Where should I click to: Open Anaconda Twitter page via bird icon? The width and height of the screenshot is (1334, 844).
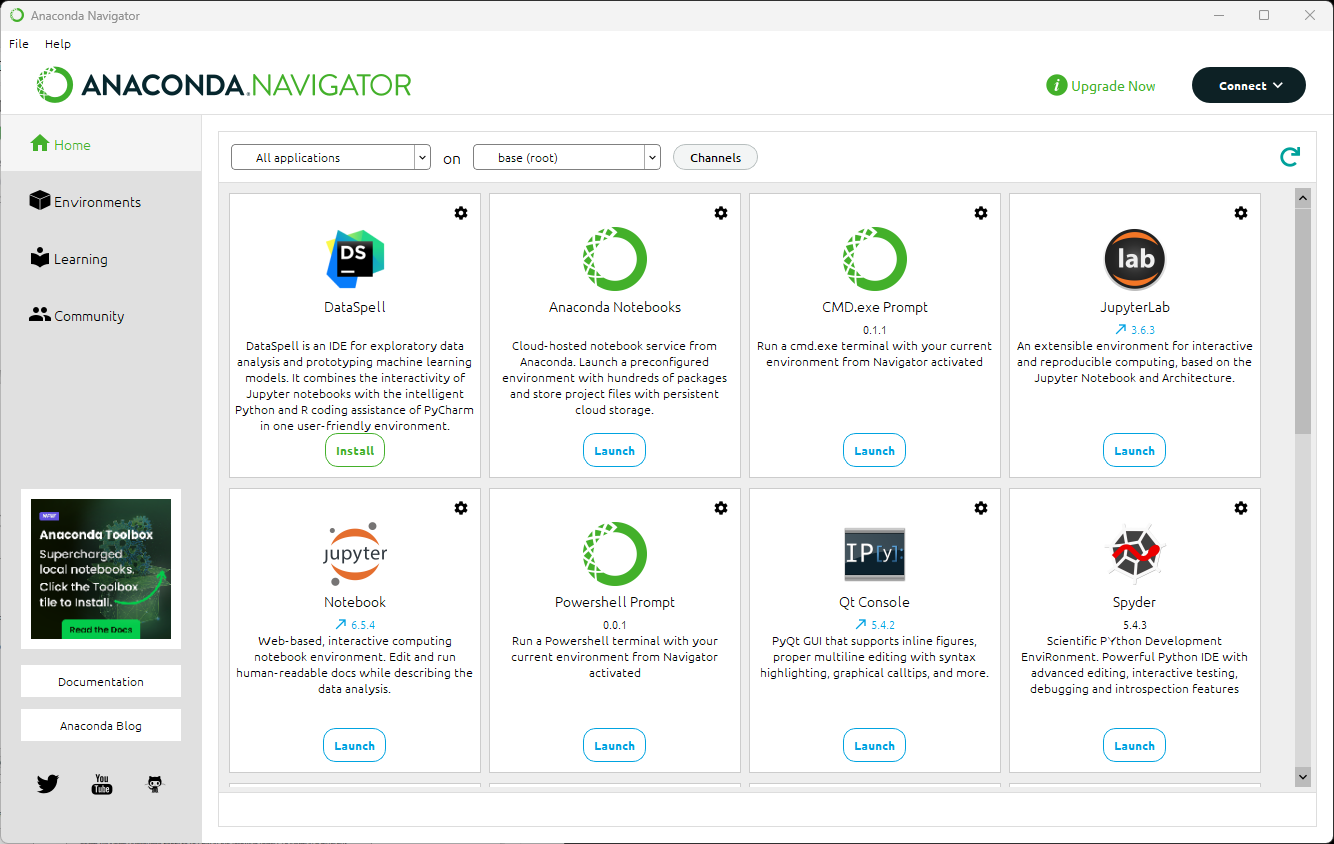[48, 784]
